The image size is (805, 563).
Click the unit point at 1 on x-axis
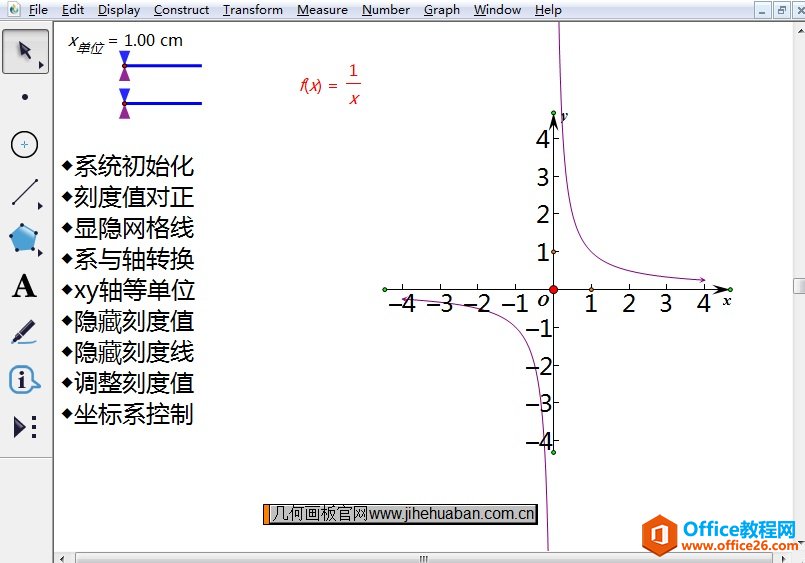coord(591,289)
